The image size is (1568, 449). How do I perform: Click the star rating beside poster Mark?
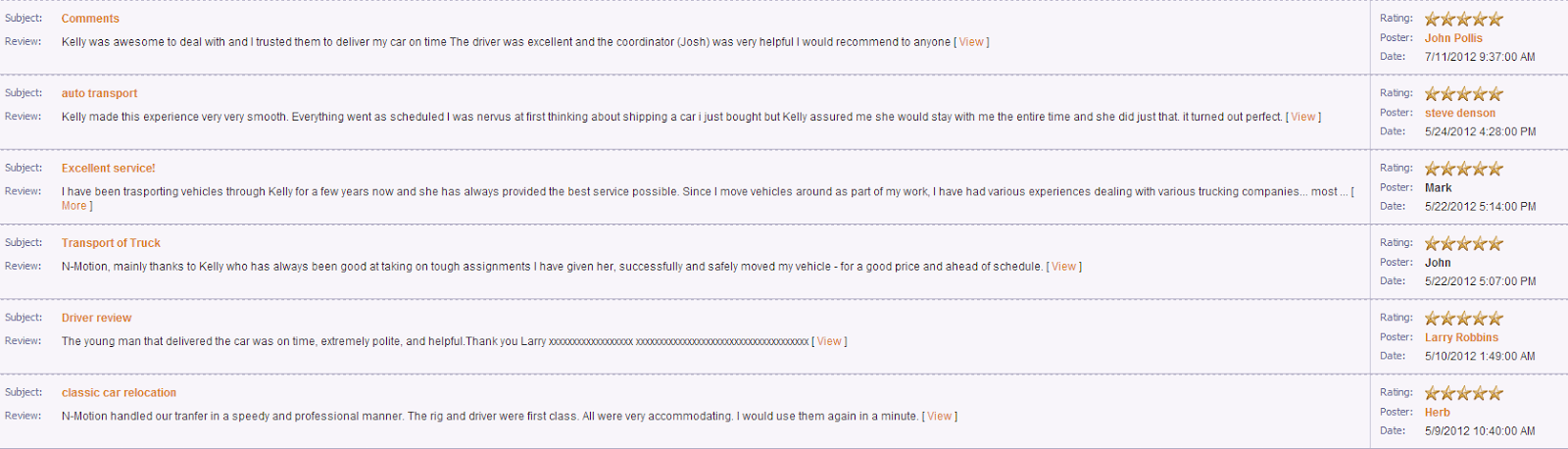coord(1463,169)
